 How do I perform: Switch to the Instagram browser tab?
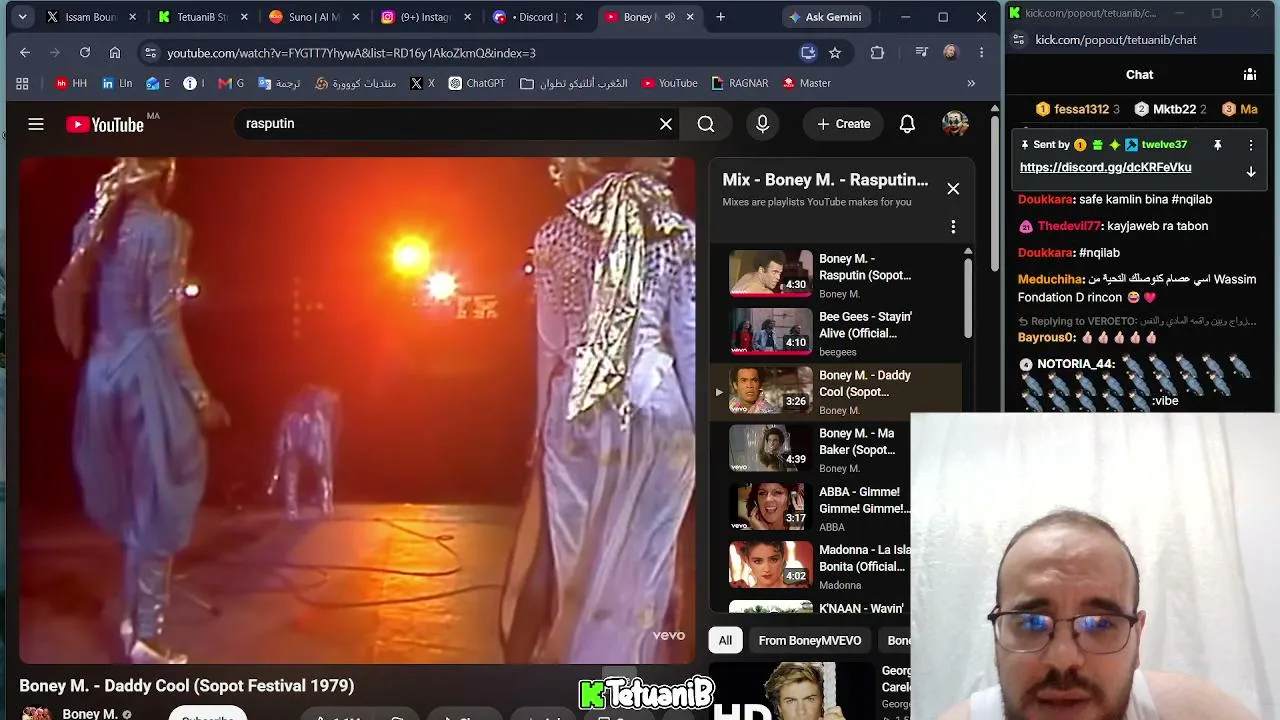click(x=424, y=17)
